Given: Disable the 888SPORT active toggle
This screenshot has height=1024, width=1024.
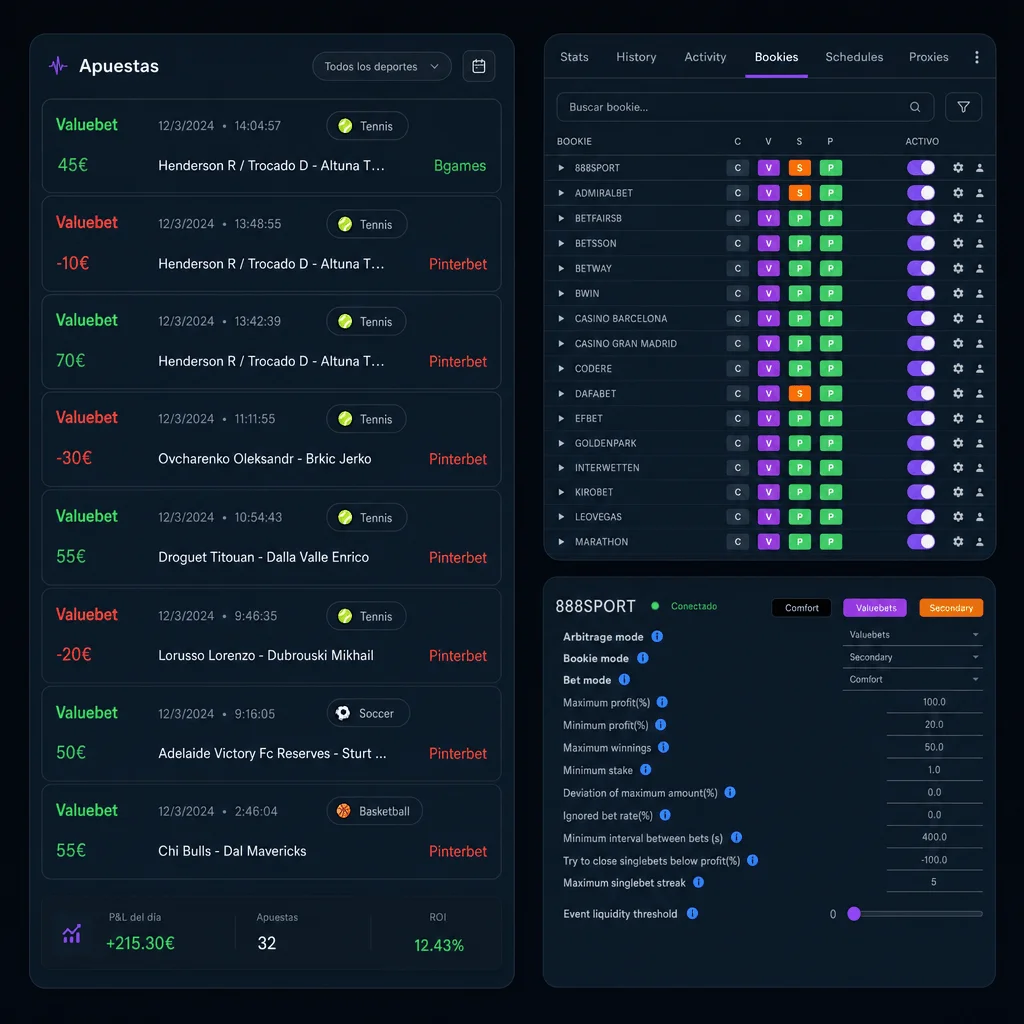Looking at the screenshot, I should pyautogui.click(x=920, y=168).
